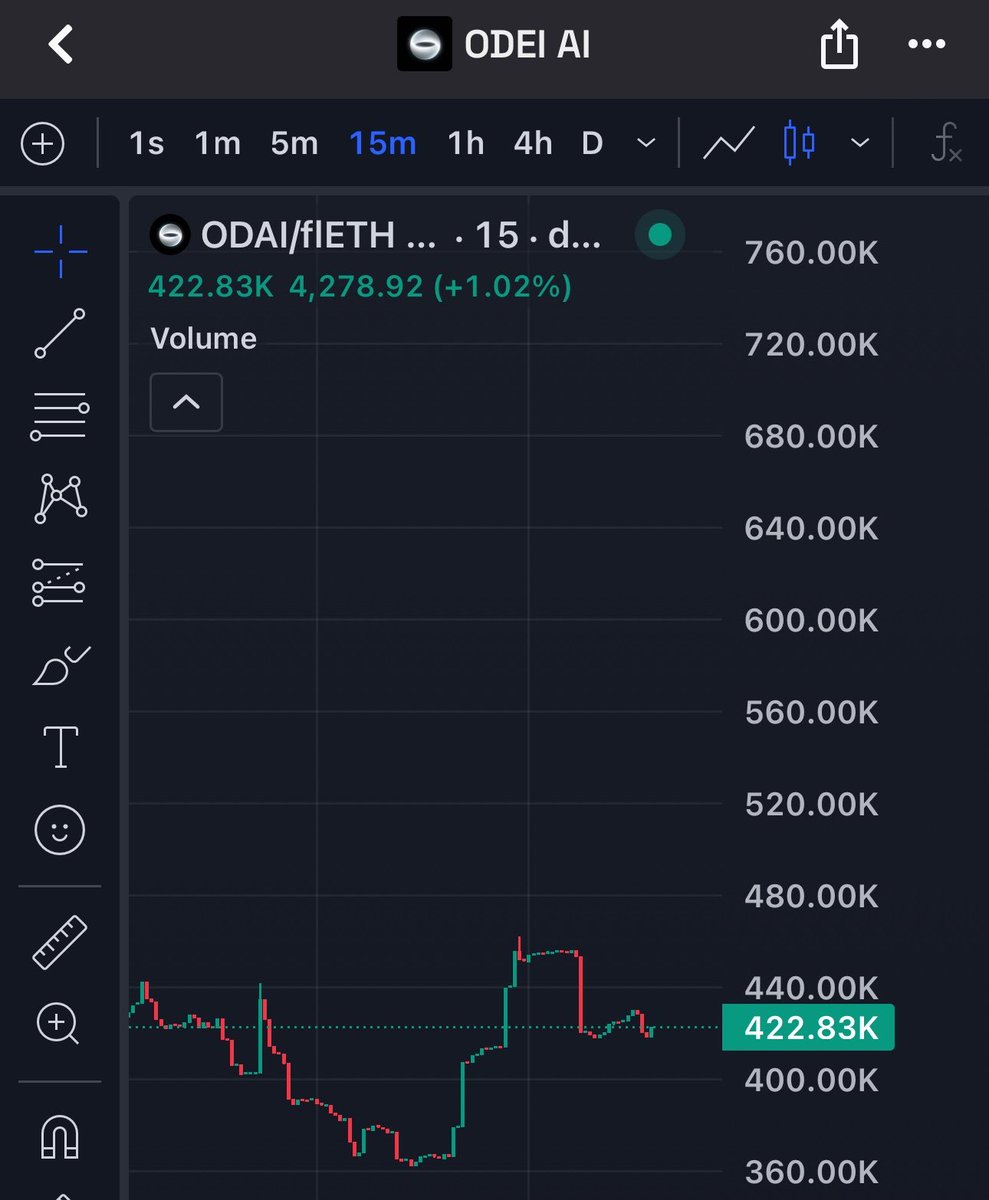Click the 440.00K price axis label
Image resolution: width=989 pixels, height=1200 pixels.
point(812,988)
